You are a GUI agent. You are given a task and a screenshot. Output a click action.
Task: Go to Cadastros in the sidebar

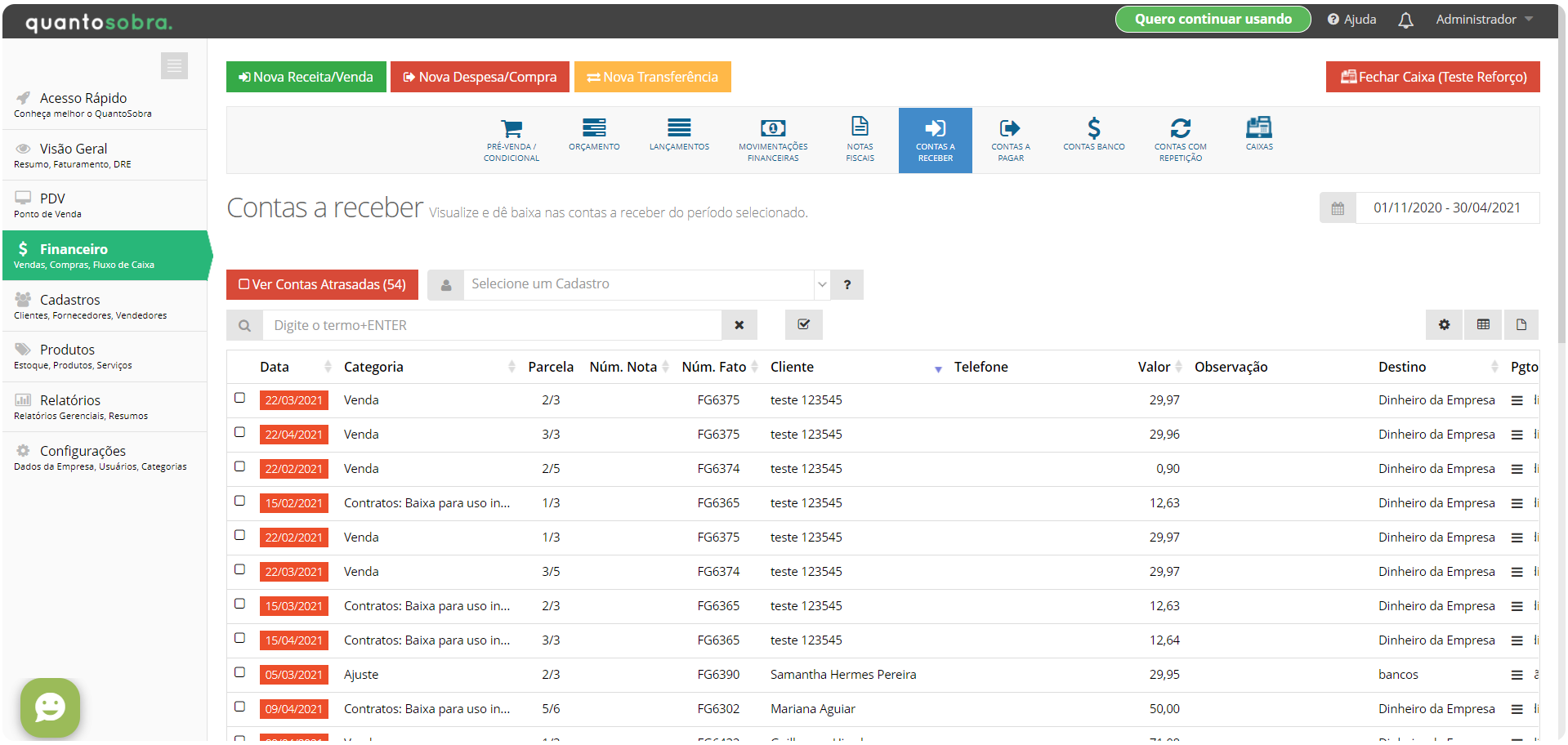point(70,301)
